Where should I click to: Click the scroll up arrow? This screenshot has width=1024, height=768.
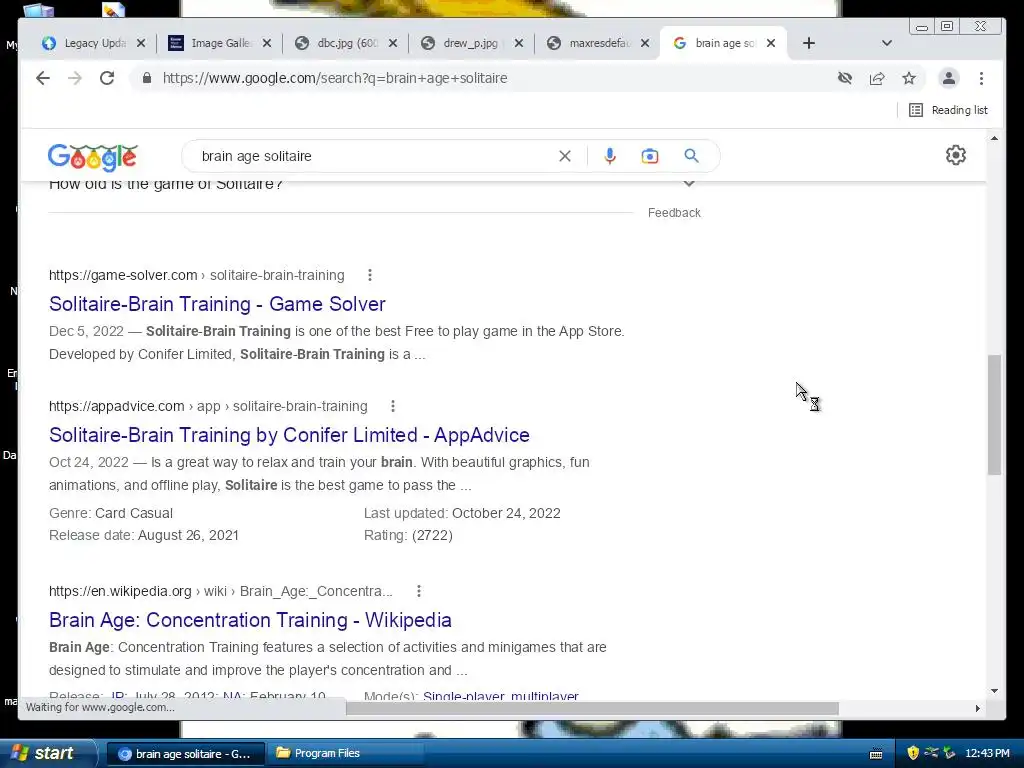(x=994, y=138)
